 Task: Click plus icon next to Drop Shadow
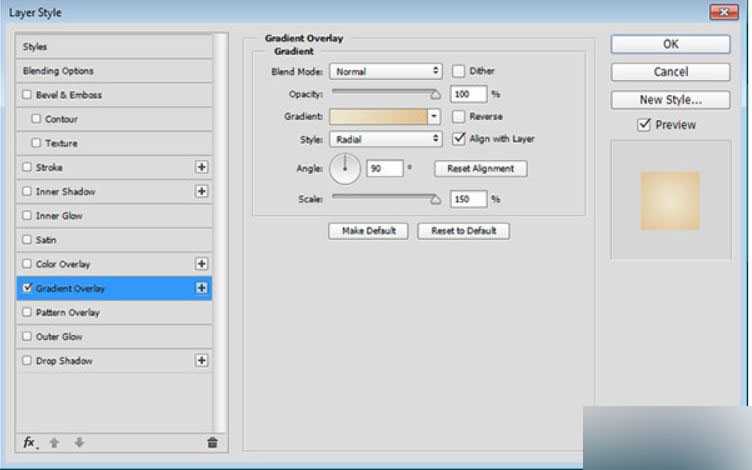tap(201, 360)
